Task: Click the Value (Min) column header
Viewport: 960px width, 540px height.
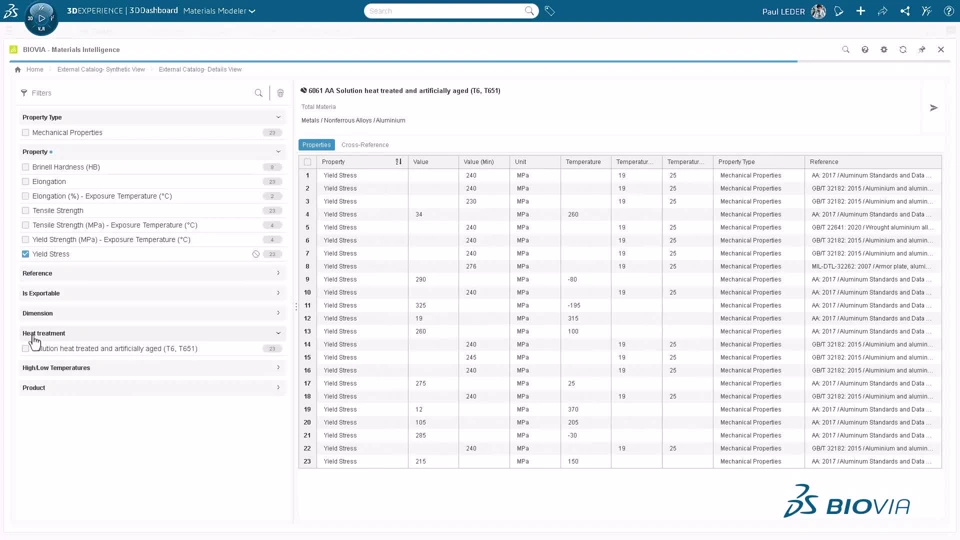Action: pyautogui.click(x=484, y=162)
